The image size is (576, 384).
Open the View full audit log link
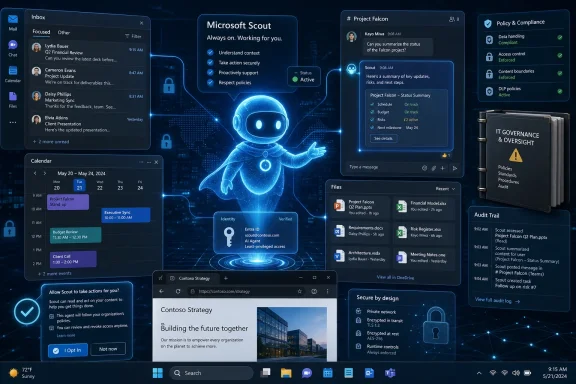pos(497,300)
